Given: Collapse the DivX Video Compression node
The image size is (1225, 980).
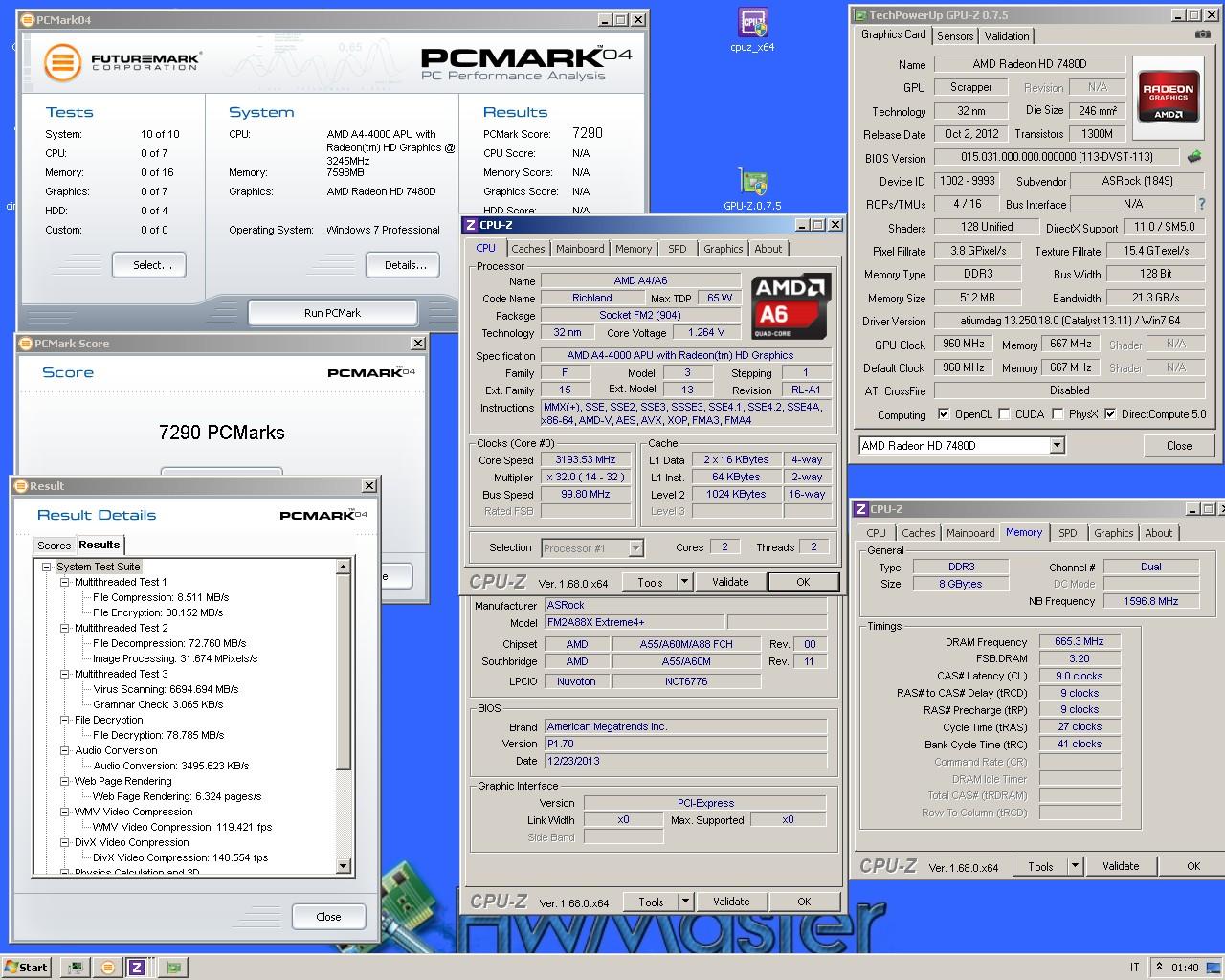Looking at the screenshot, I should (x=65, y=842).
